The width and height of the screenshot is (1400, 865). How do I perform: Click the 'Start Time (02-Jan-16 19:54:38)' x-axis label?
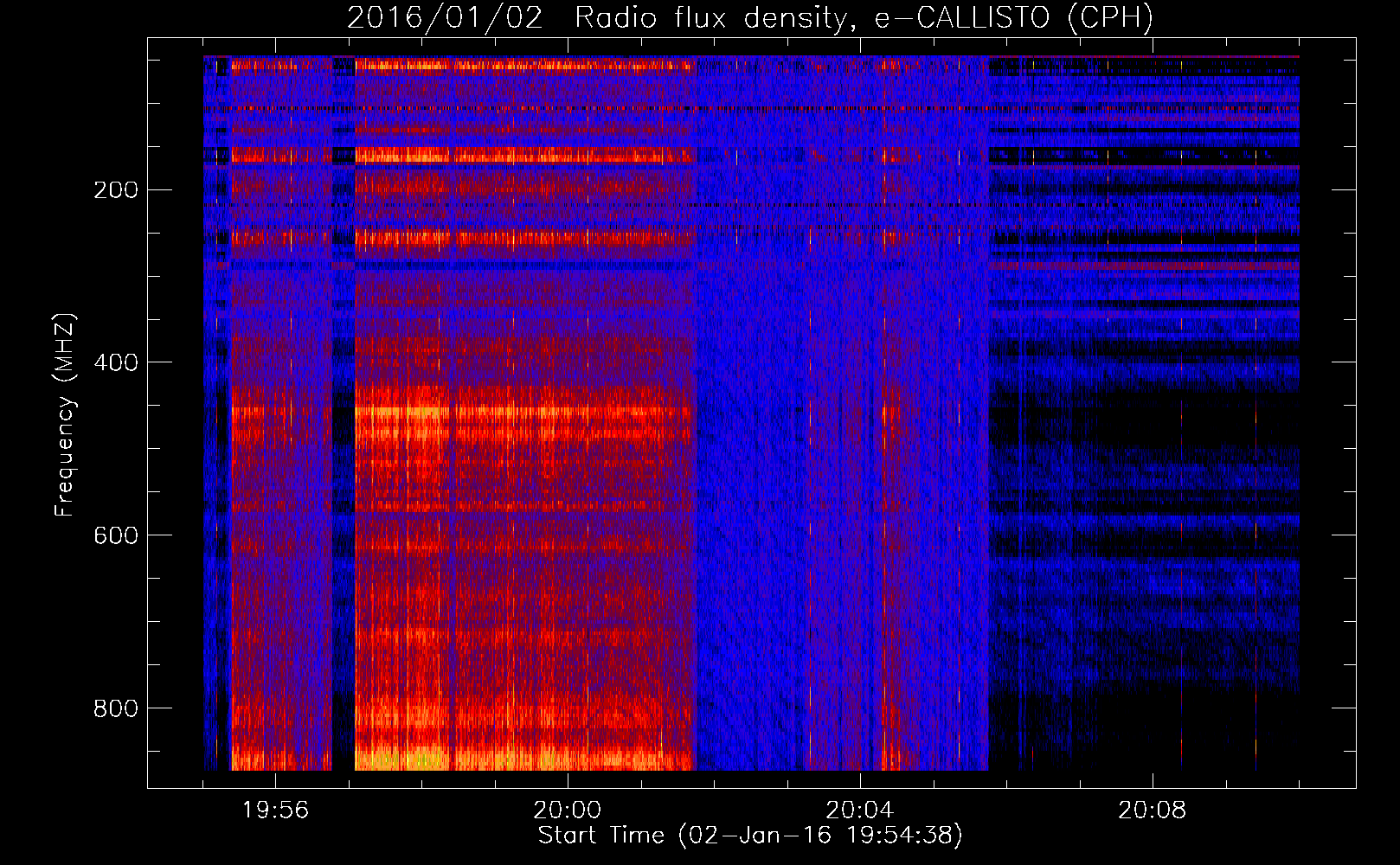(x=750, y=836)
